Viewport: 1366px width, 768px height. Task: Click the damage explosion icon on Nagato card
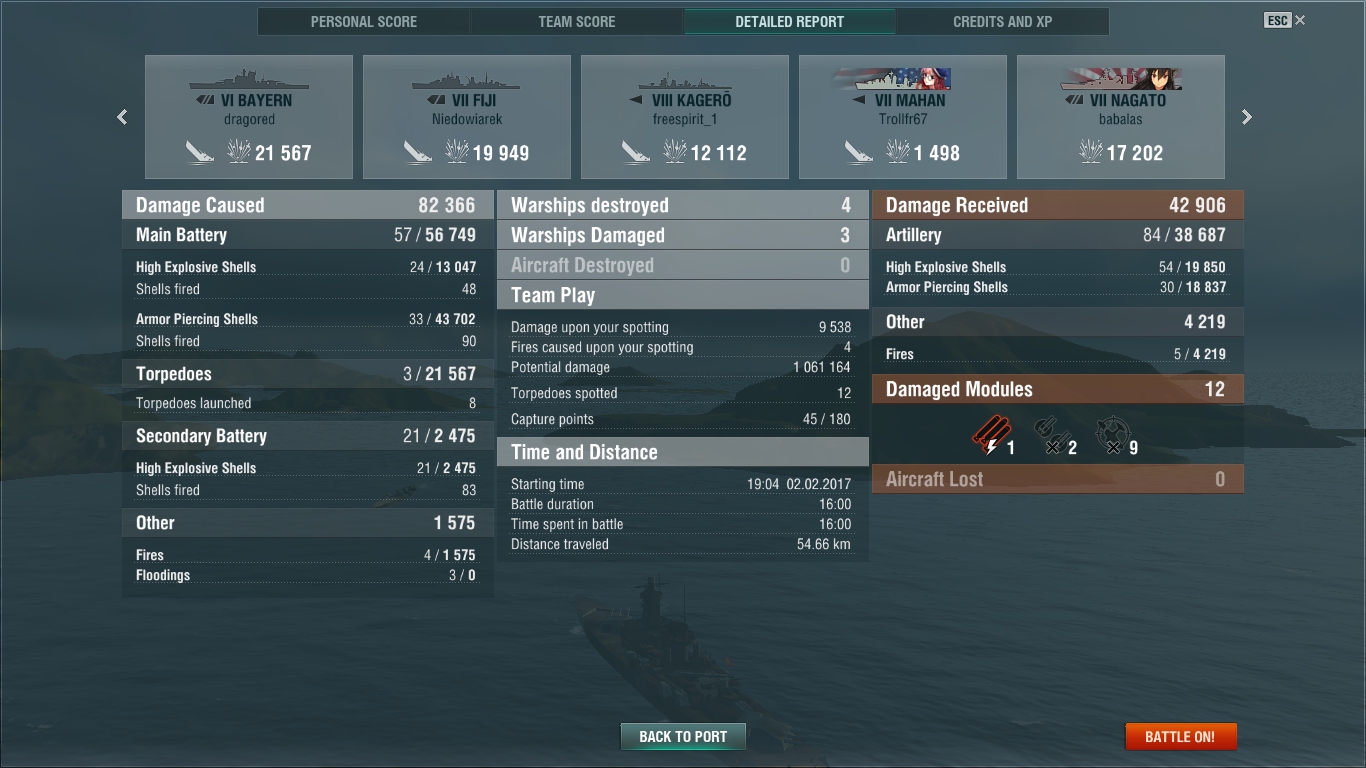[x=1092, y=152]
